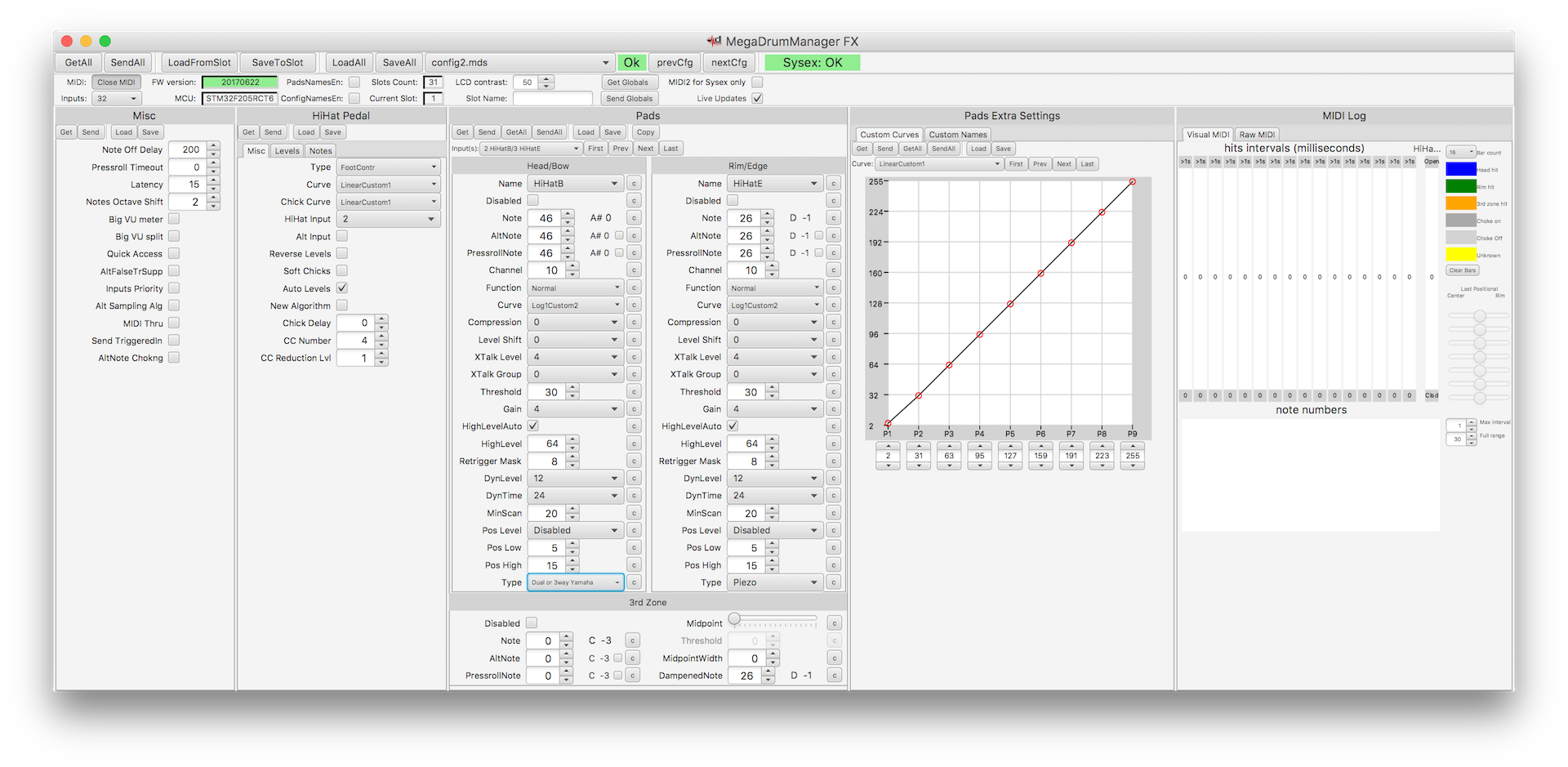Enable the Big VU meter checkbox
Image resolution: width=1568 pixels, height=767 pixels.
[x=174, y=219]
